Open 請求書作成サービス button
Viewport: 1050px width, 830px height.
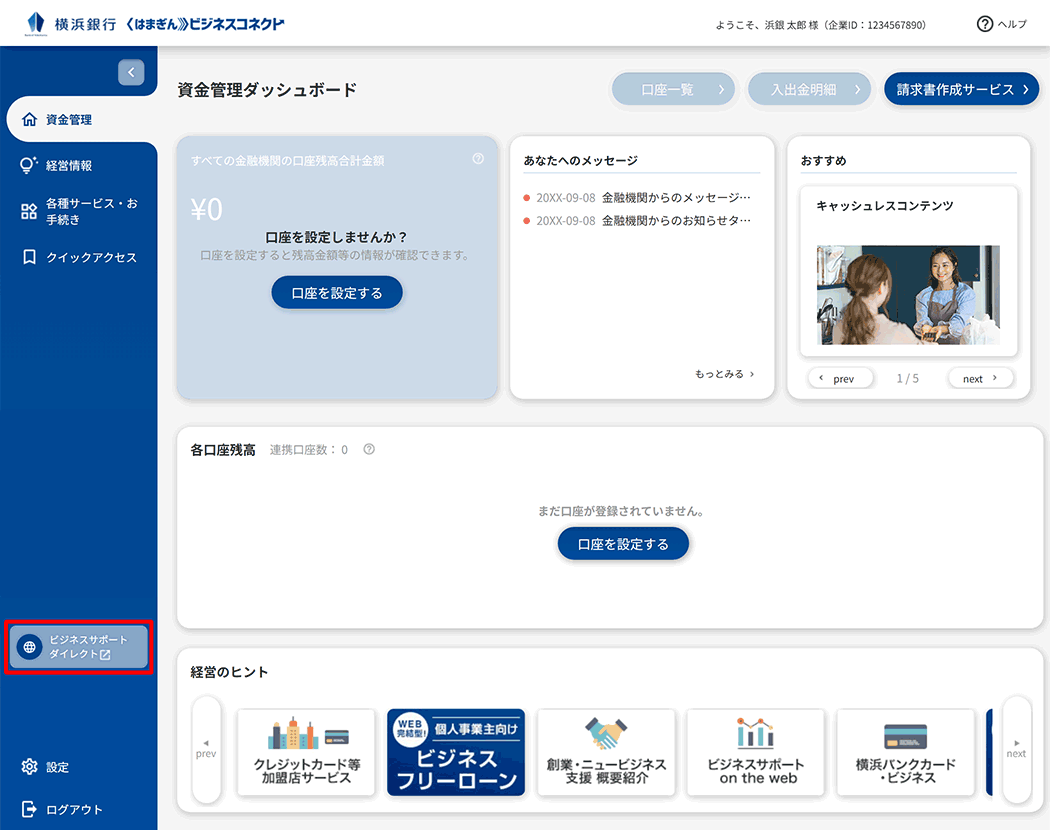point(961,89)
